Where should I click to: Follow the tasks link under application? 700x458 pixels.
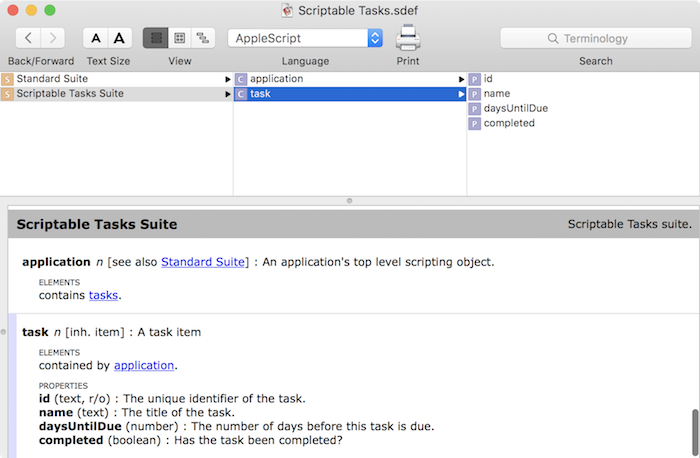click(103, 296)
